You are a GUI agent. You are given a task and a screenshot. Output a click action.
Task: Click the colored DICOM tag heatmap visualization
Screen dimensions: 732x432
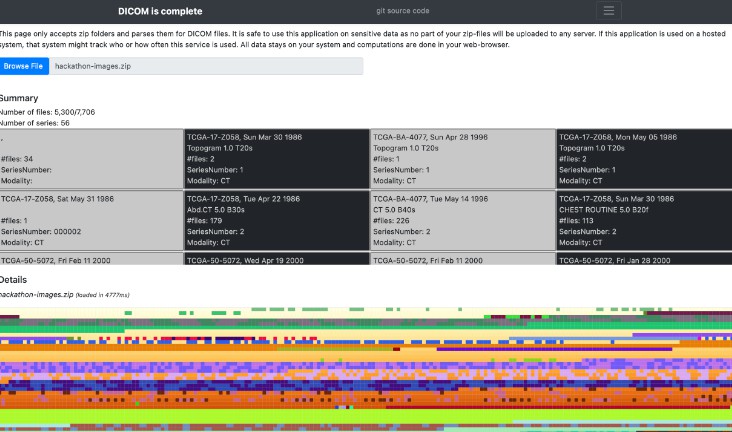click(x=366, y=370)
